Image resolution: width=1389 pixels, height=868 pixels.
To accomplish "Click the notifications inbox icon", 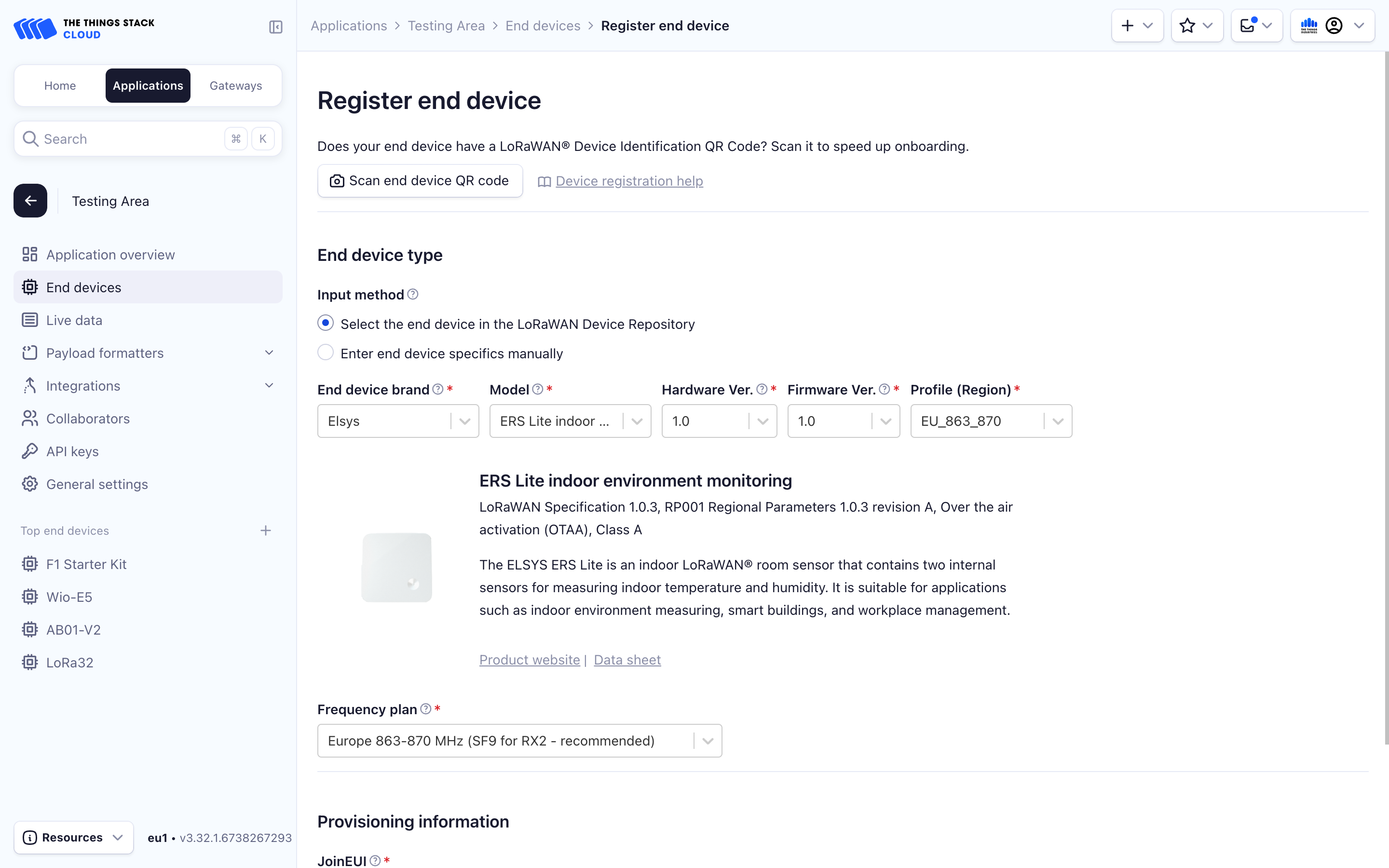I will point(1247,25).
